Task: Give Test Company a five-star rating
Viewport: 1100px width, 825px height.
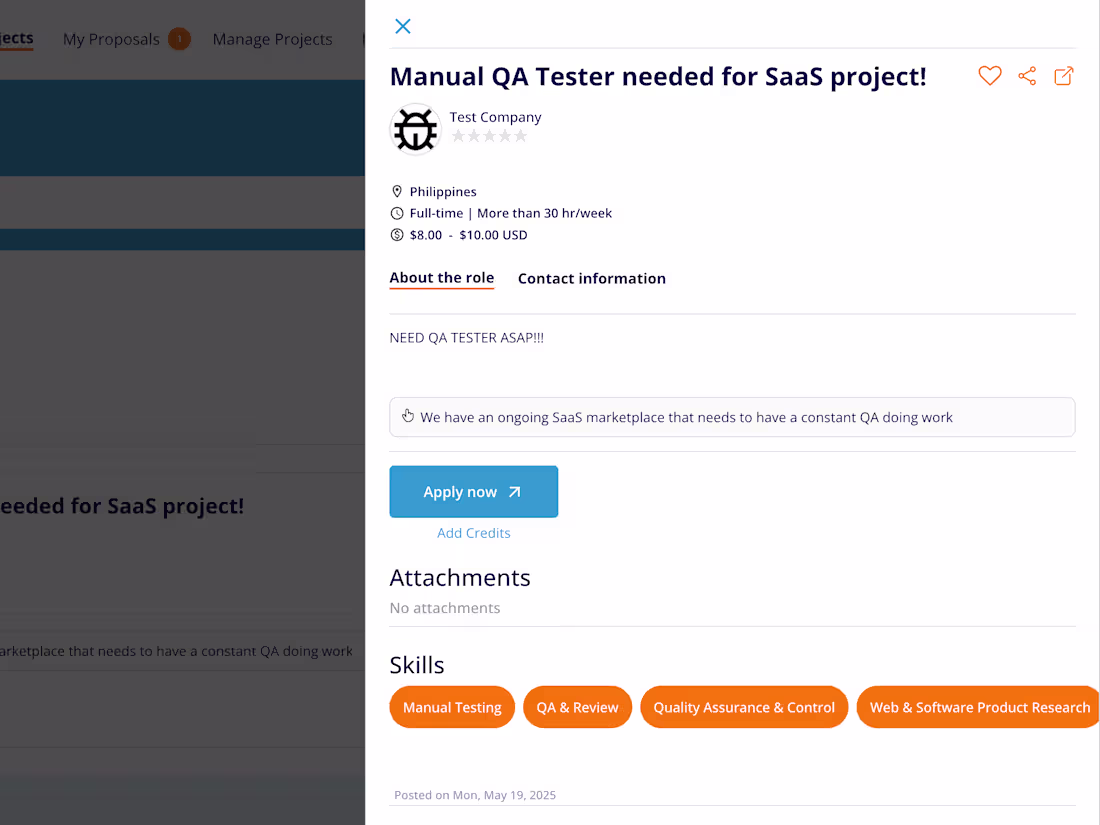Action: 521,135
